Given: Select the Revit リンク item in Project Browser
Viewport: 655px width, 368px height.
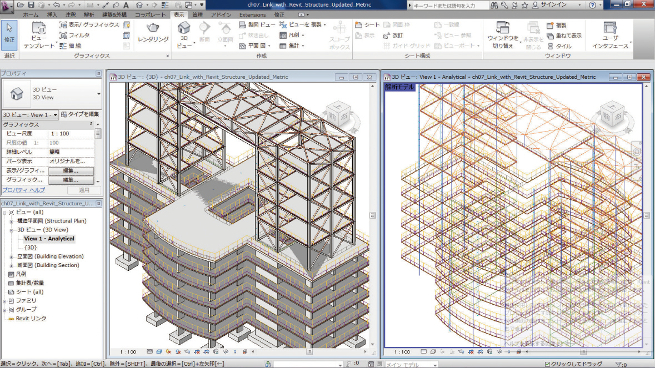Looking at the screenshot, I should point(31,318).
